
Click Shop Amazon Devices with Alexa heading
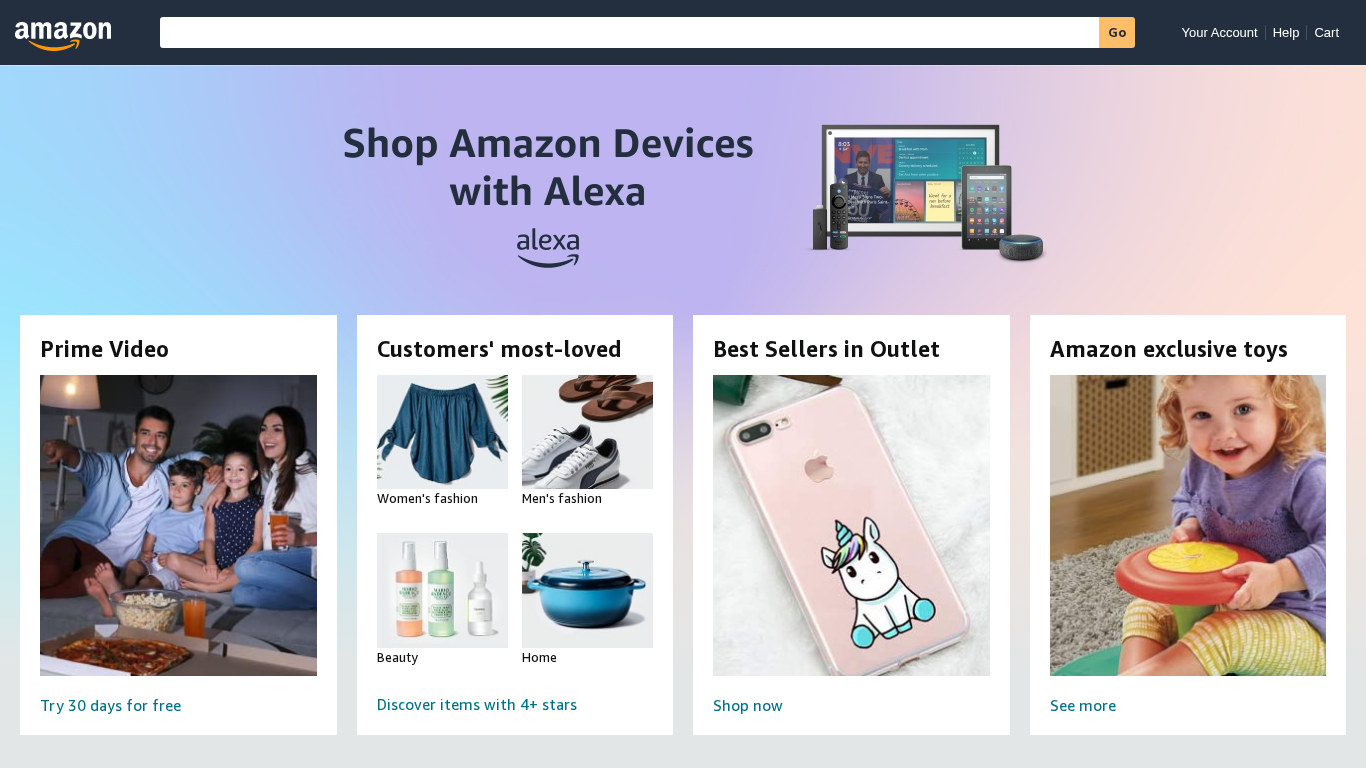coord(548,167)
